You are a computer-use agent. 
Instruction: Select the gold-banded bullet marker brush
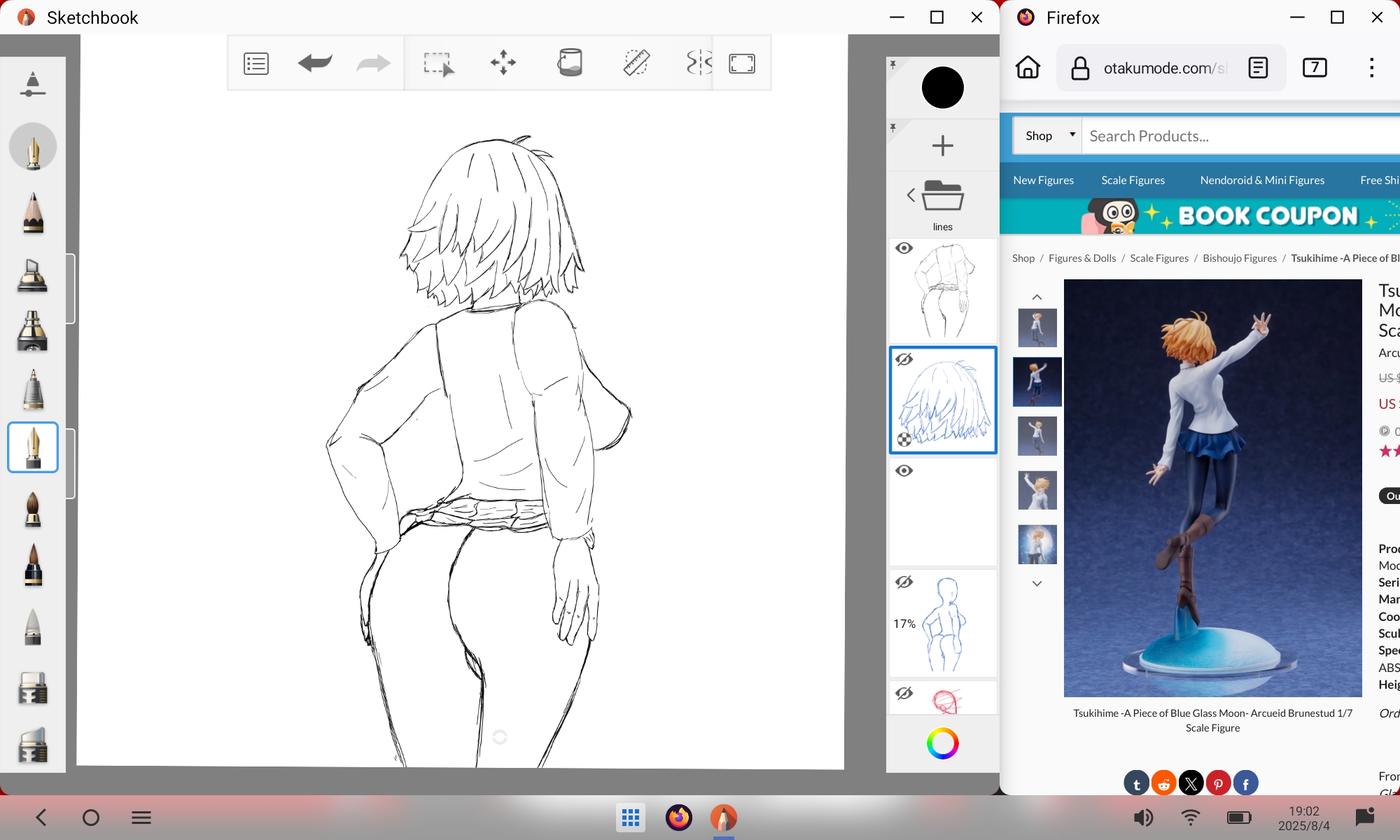tap(32, 330)
